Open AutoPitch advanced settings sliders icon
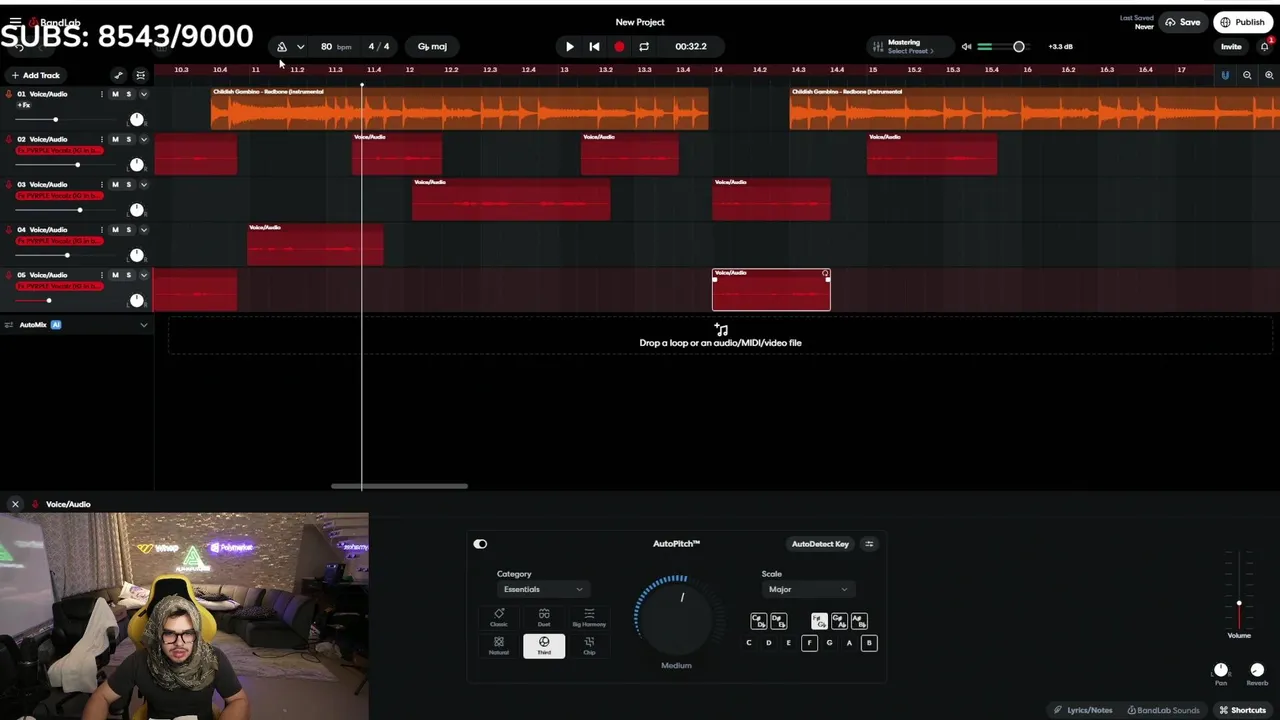The image size is (1280, 720). (869, 544)
